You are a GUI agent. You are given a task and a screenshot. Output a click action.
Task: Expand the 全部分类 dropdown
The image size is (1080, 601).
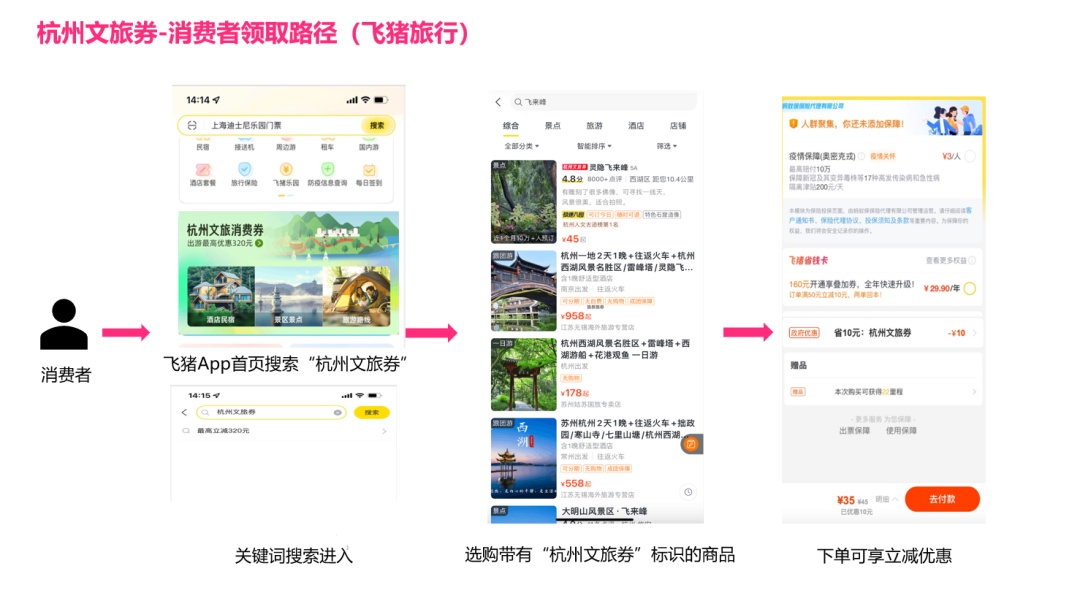[521, 146]
